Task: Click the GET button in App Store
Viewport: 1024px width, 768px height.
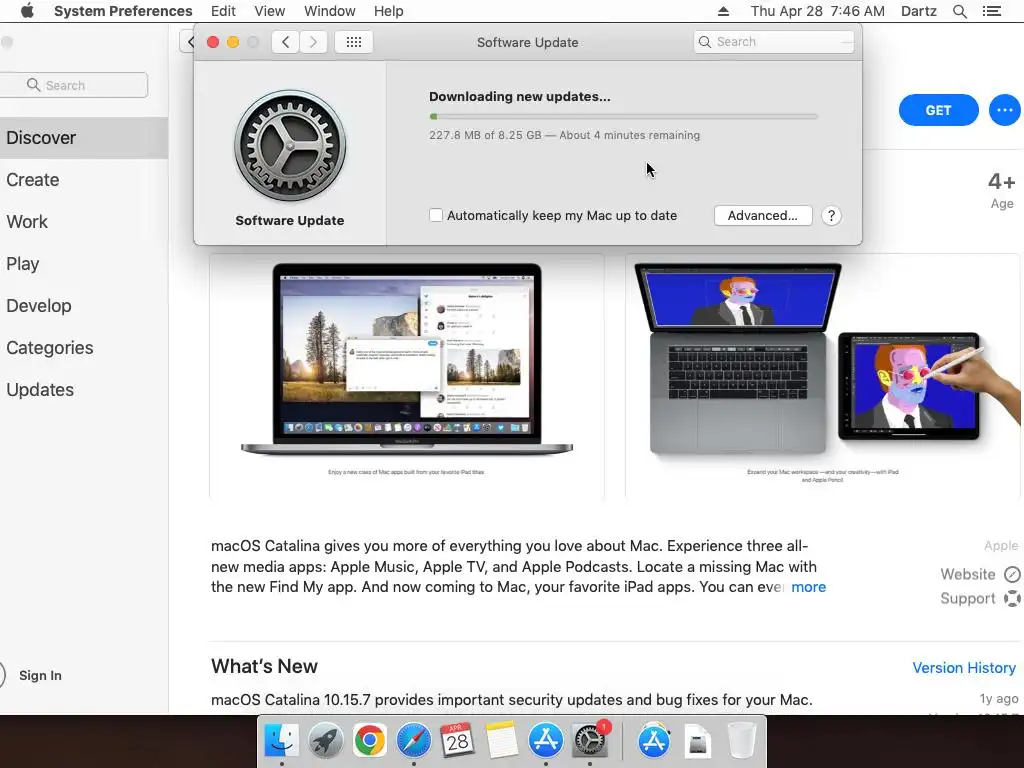Action: pos(938,110)
